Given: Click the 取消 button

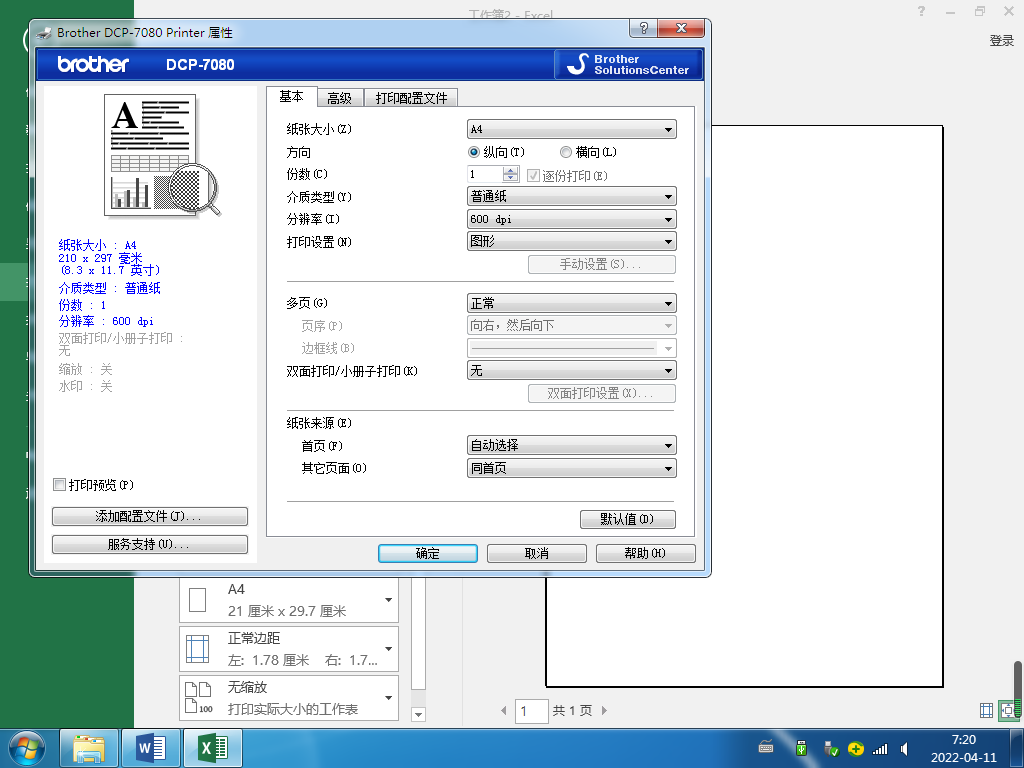Looking at the screenshot, I should (x=537, y=553).
